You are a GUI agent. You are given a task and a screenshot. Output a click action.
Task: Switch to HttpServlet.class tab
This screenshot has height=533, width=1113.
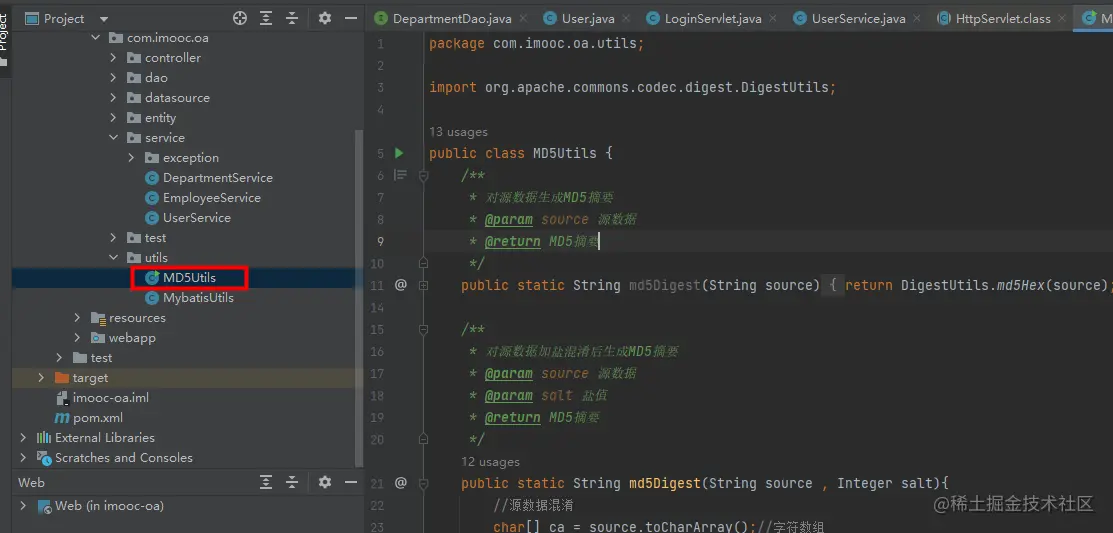point(1003,18)
